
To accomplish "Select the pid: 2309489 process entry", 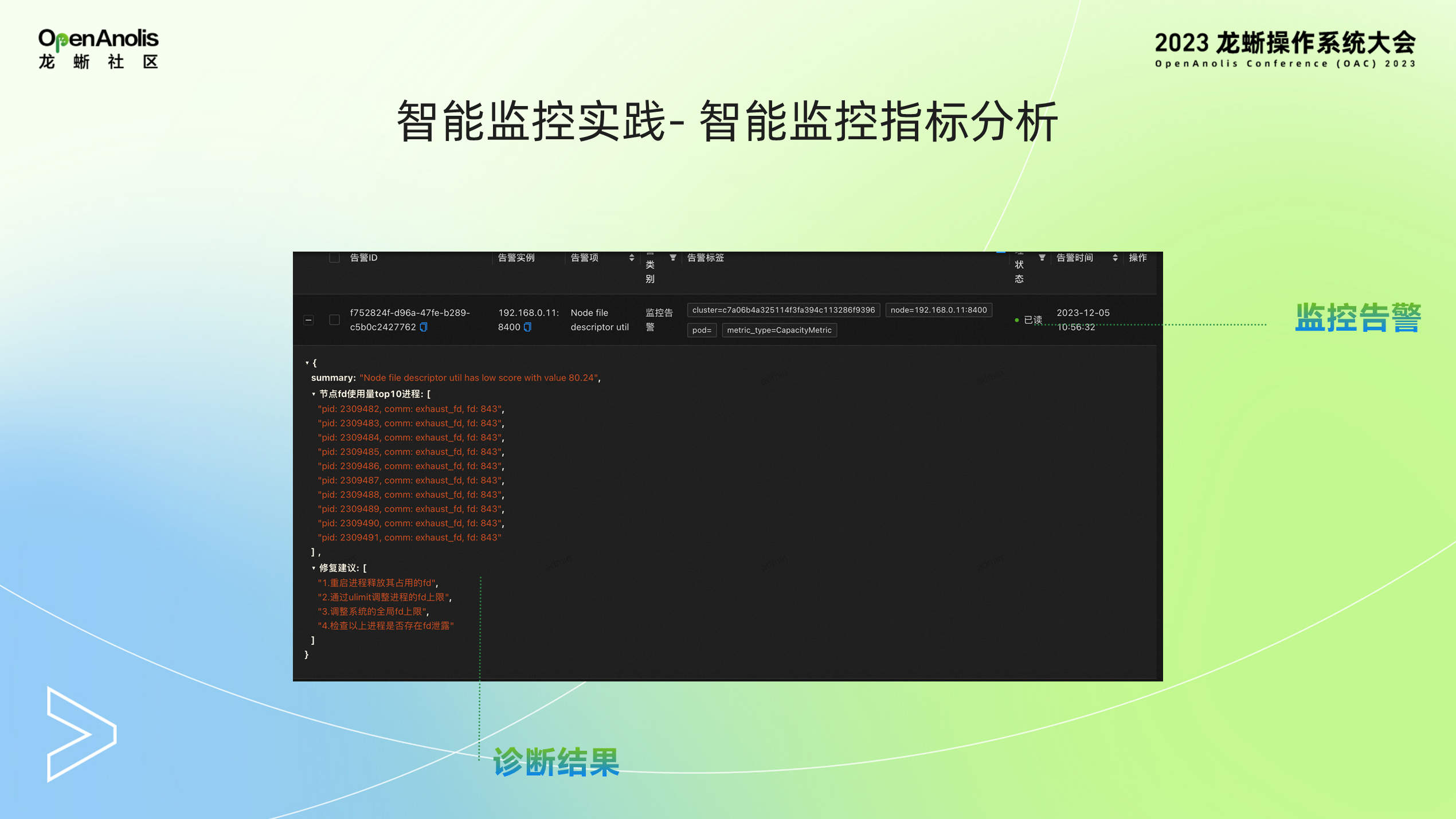I will (x=410, y=510).
